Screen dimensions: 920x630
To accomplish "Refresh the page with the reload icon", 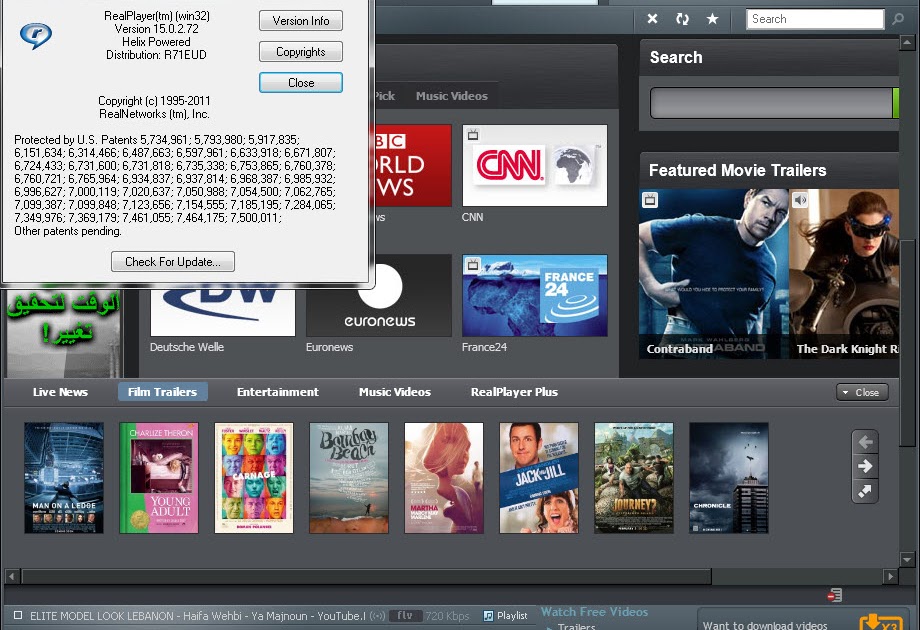I will click(682, 19).
